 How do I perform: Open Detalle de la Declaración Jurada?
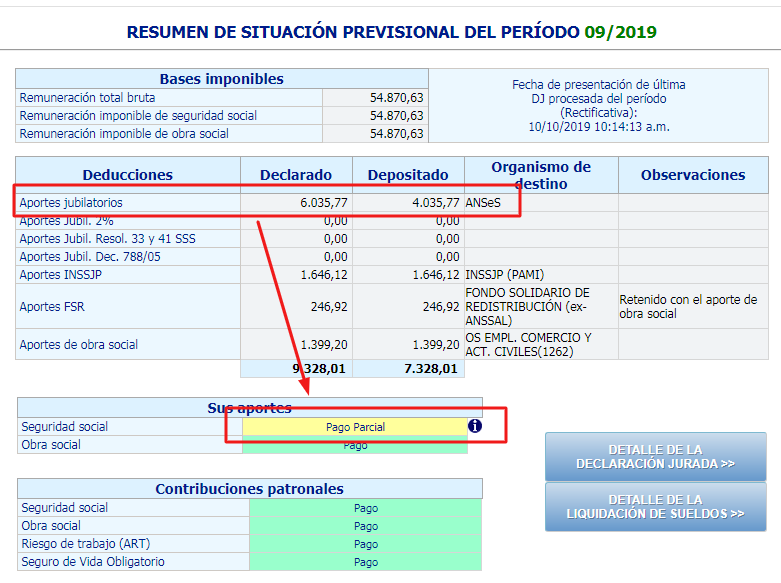pos(655,457)
